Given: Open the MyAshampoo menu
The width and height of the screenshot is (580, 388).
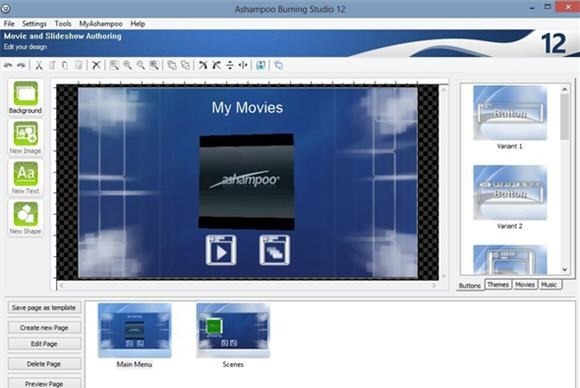Looking at the screenshot, I should click(101, 24).
